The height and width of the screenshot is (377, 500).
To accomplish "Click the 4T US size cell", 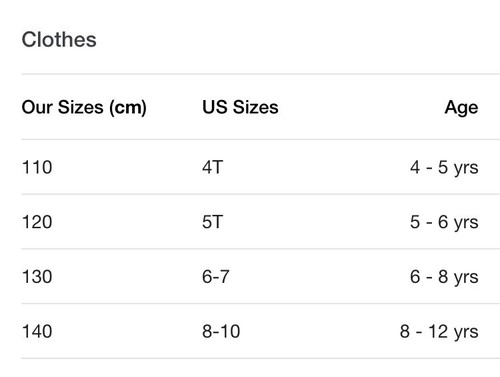I will 212,167.
